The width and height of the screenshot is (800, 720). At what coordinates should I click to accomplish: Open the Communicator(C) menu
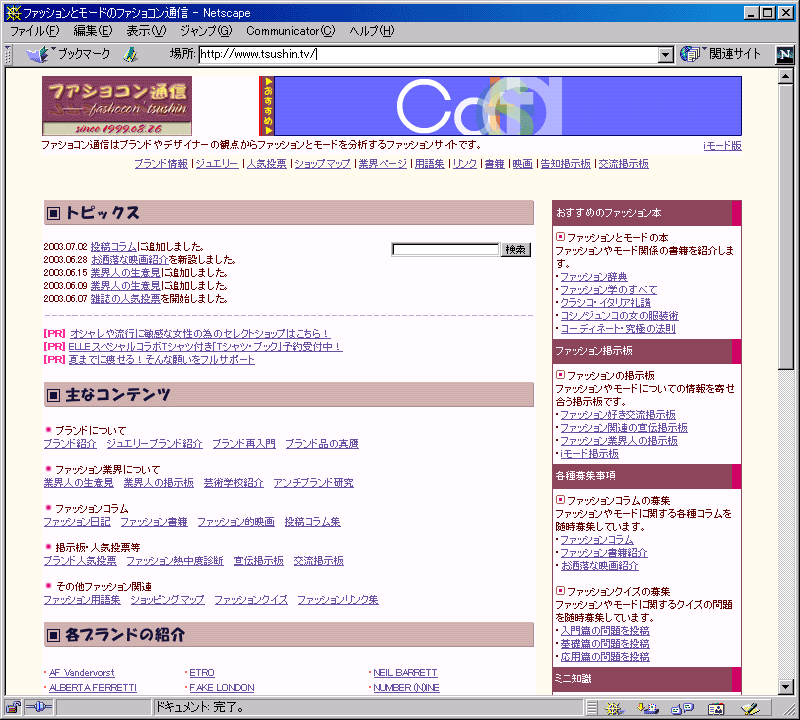pyautogui.click(x=291, y=31)
